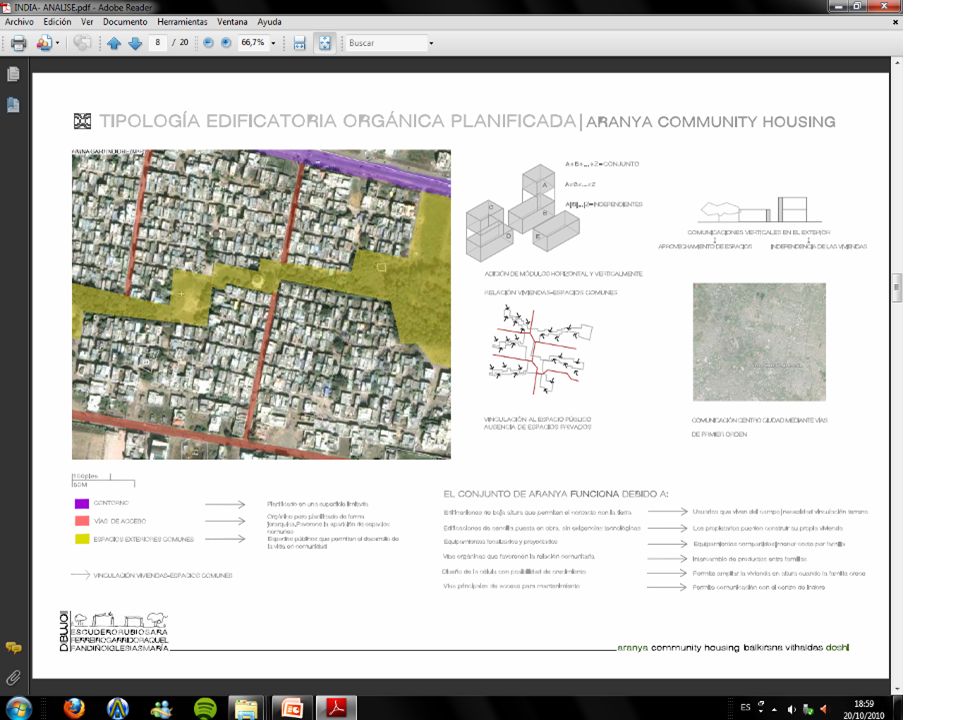Click the vertical scrollbar down arrow

pyautogui.click(x=897, y=689)
